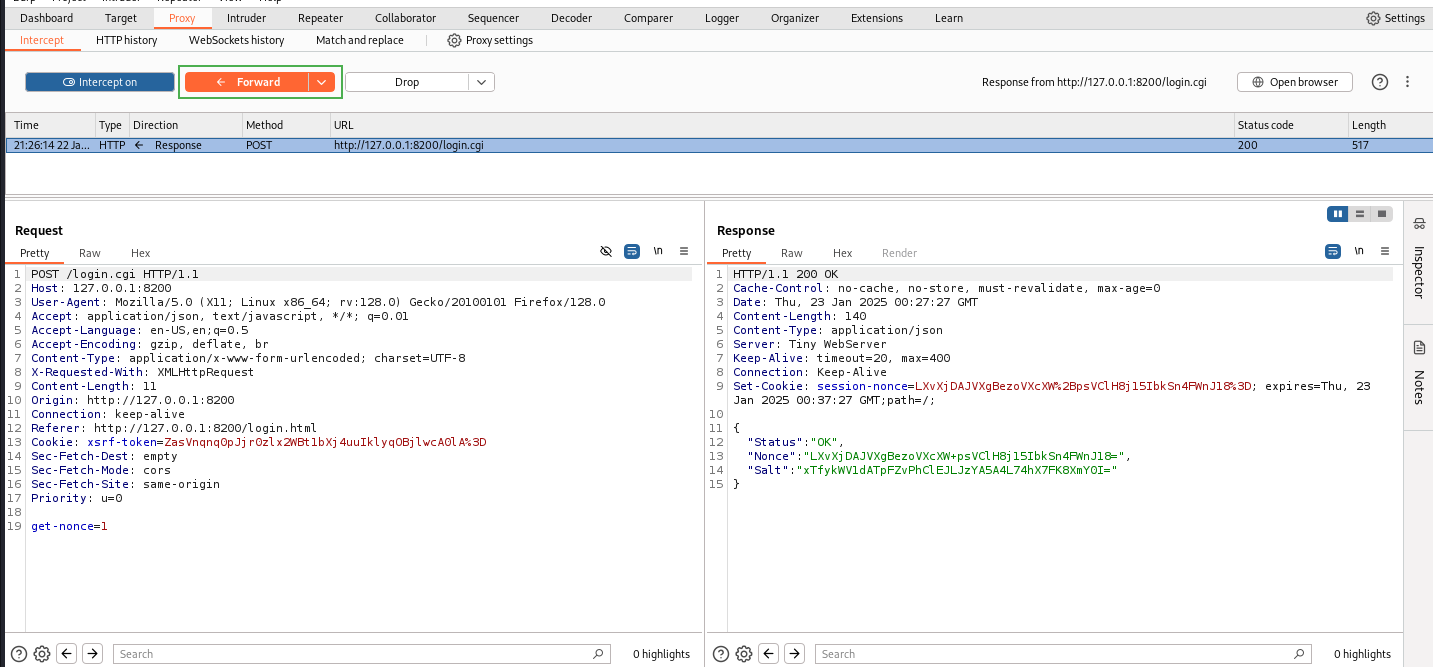Open browser button
Image resolution: width=1433 pixels, height=667 pixels.
[x=1295, y=82]
